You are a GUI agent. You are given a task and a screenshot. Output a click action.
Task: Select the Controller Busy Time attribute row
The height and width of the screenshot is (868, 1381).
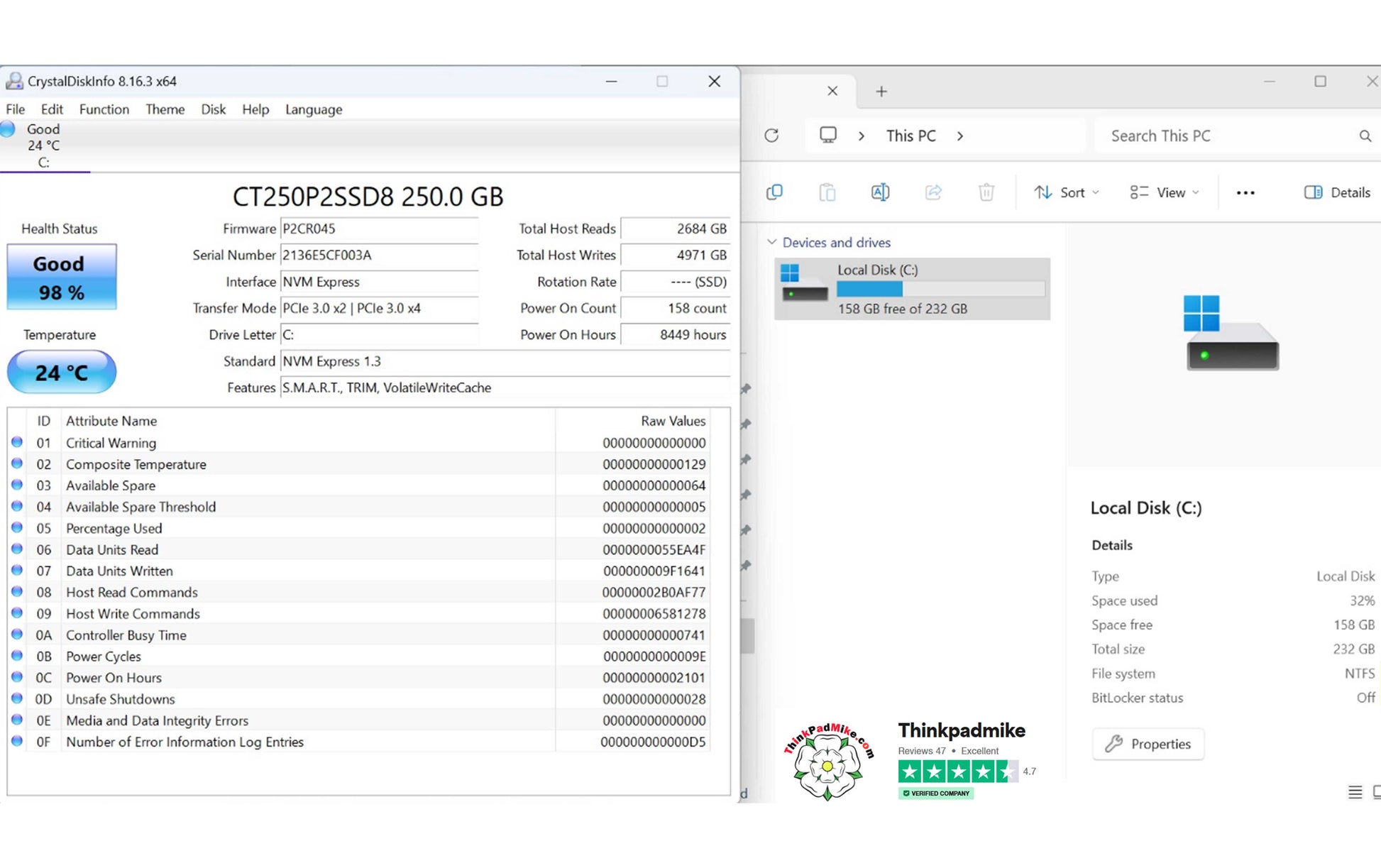[x=360, y=635]
